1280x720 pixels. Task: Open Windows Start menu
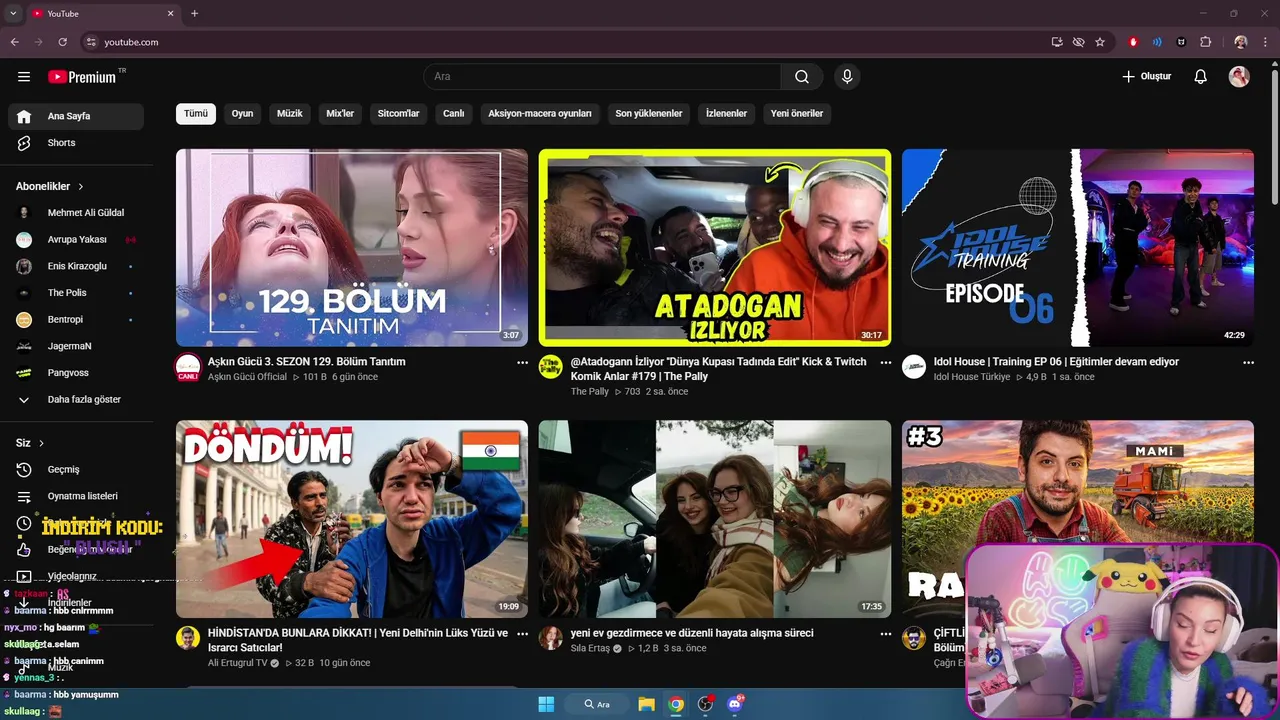click(x=546, y=704)
